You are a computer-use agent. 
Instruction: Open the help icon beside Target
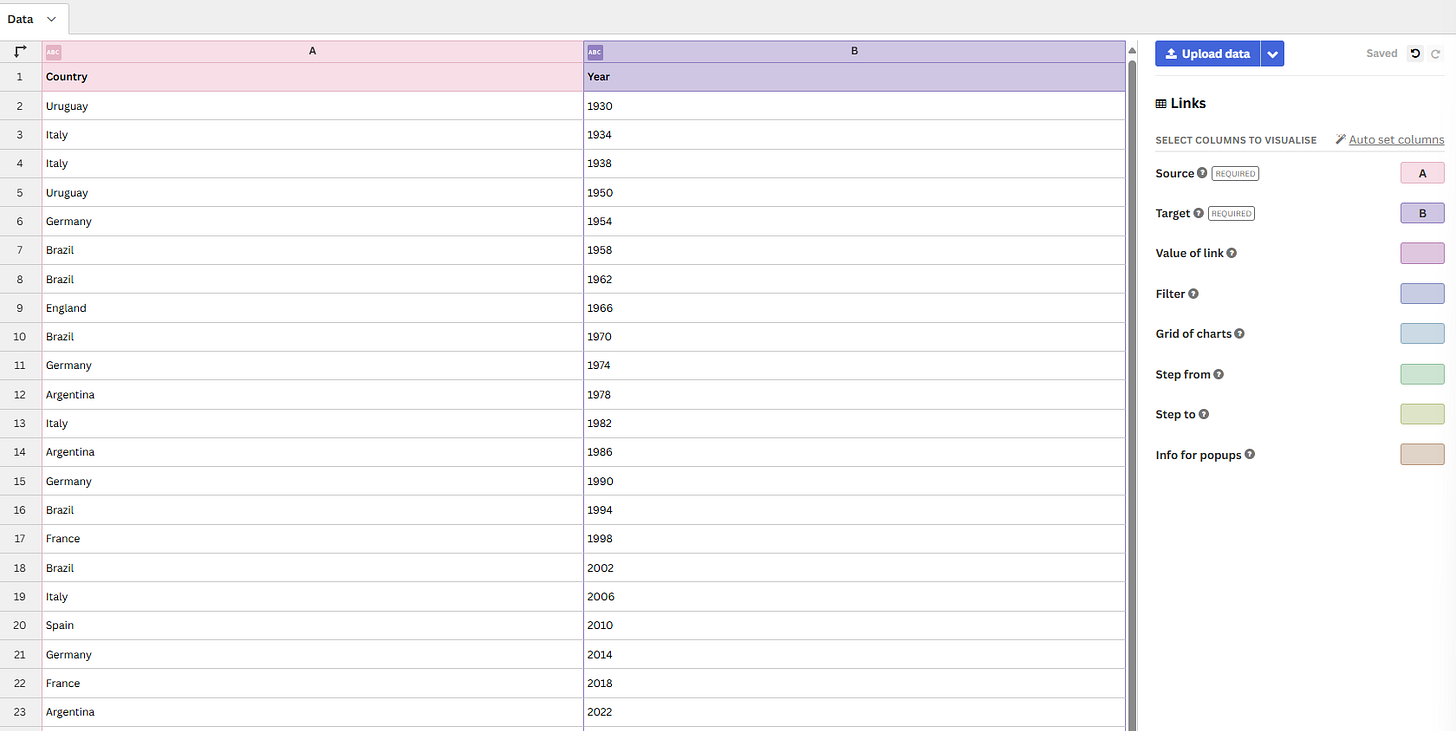(x=1198, y=213)
